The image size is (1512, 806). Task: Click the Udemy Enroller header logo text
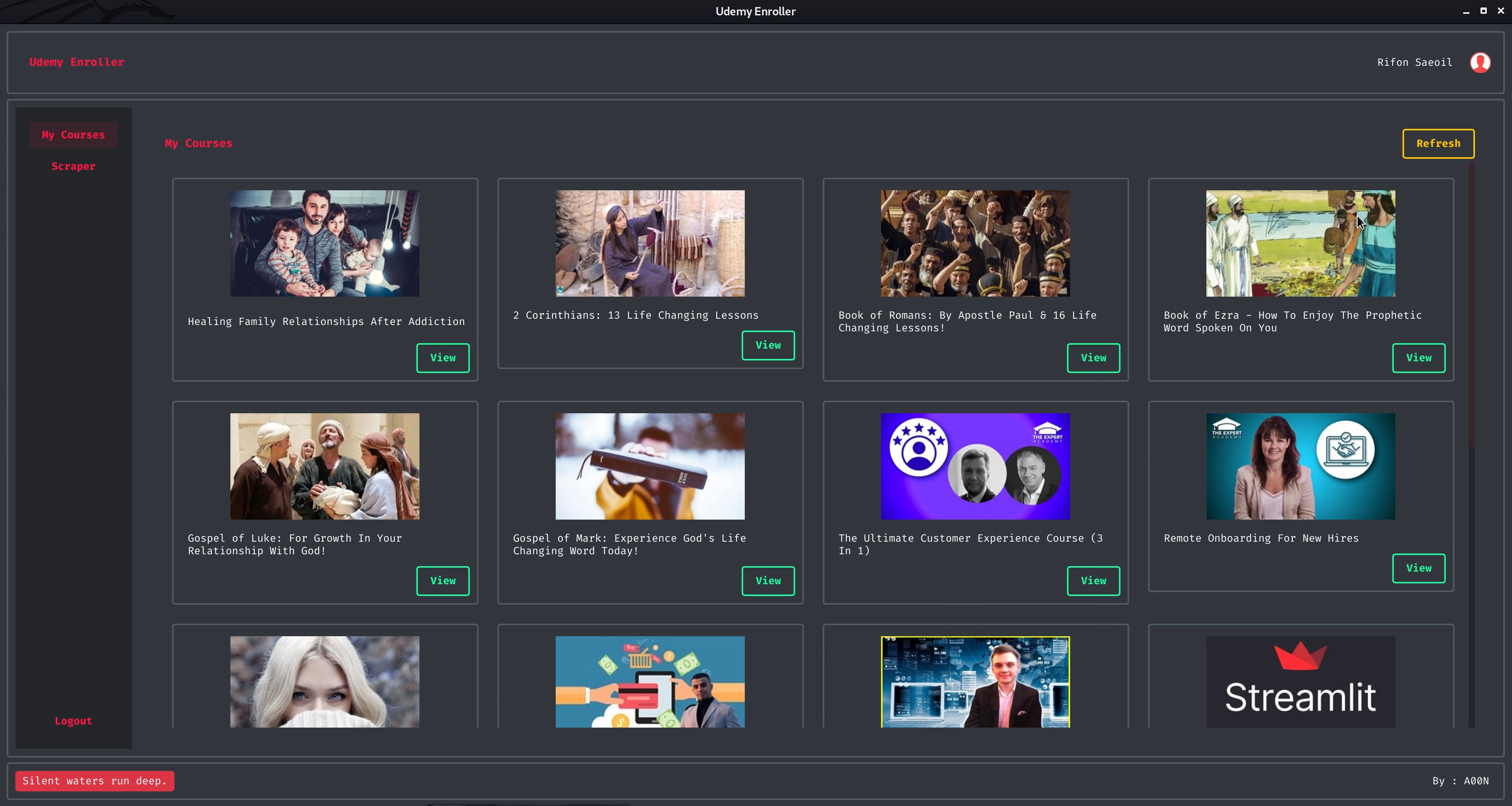77,62
